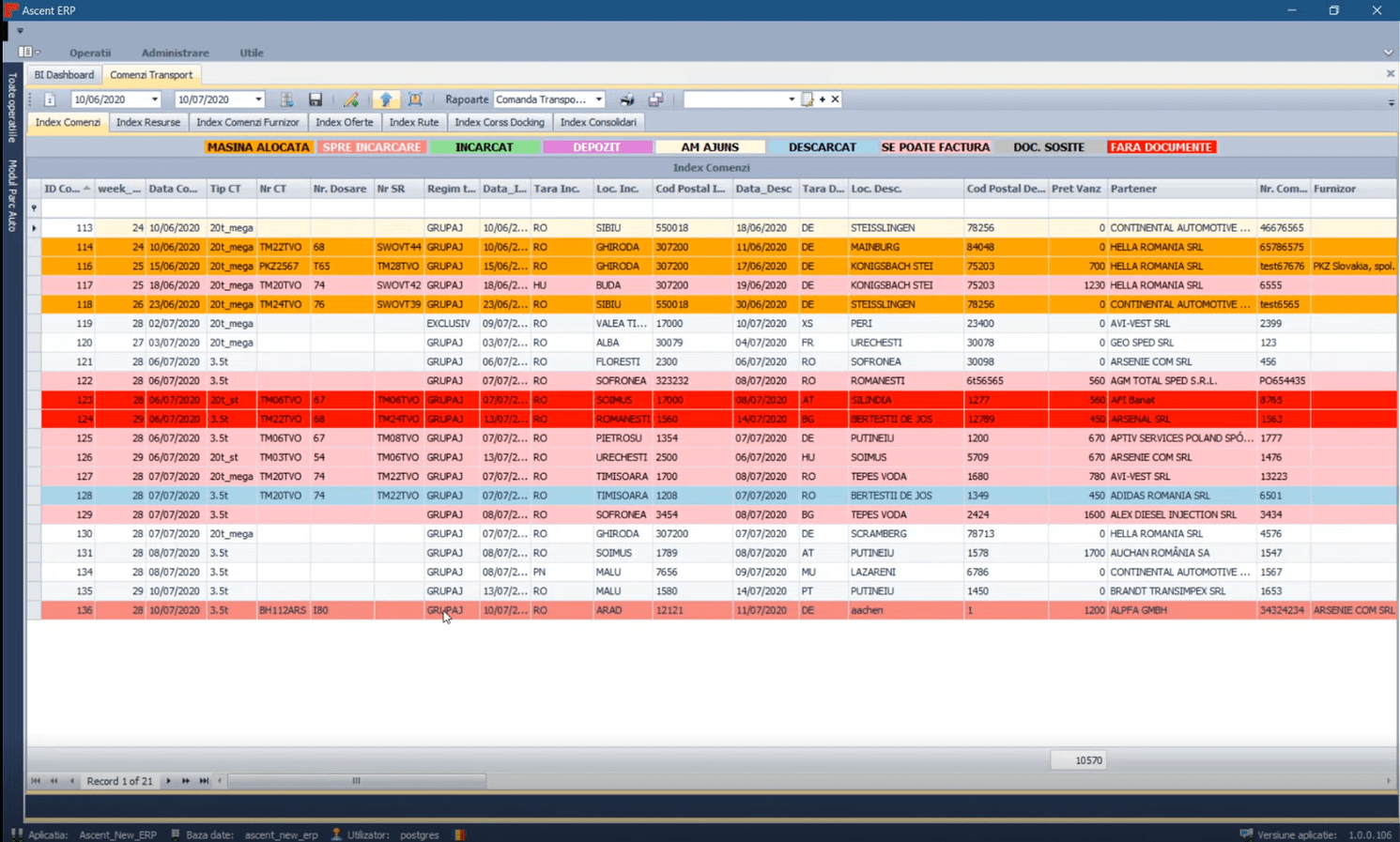
Task: Open the Administrare menu
Action: [175, 53]
